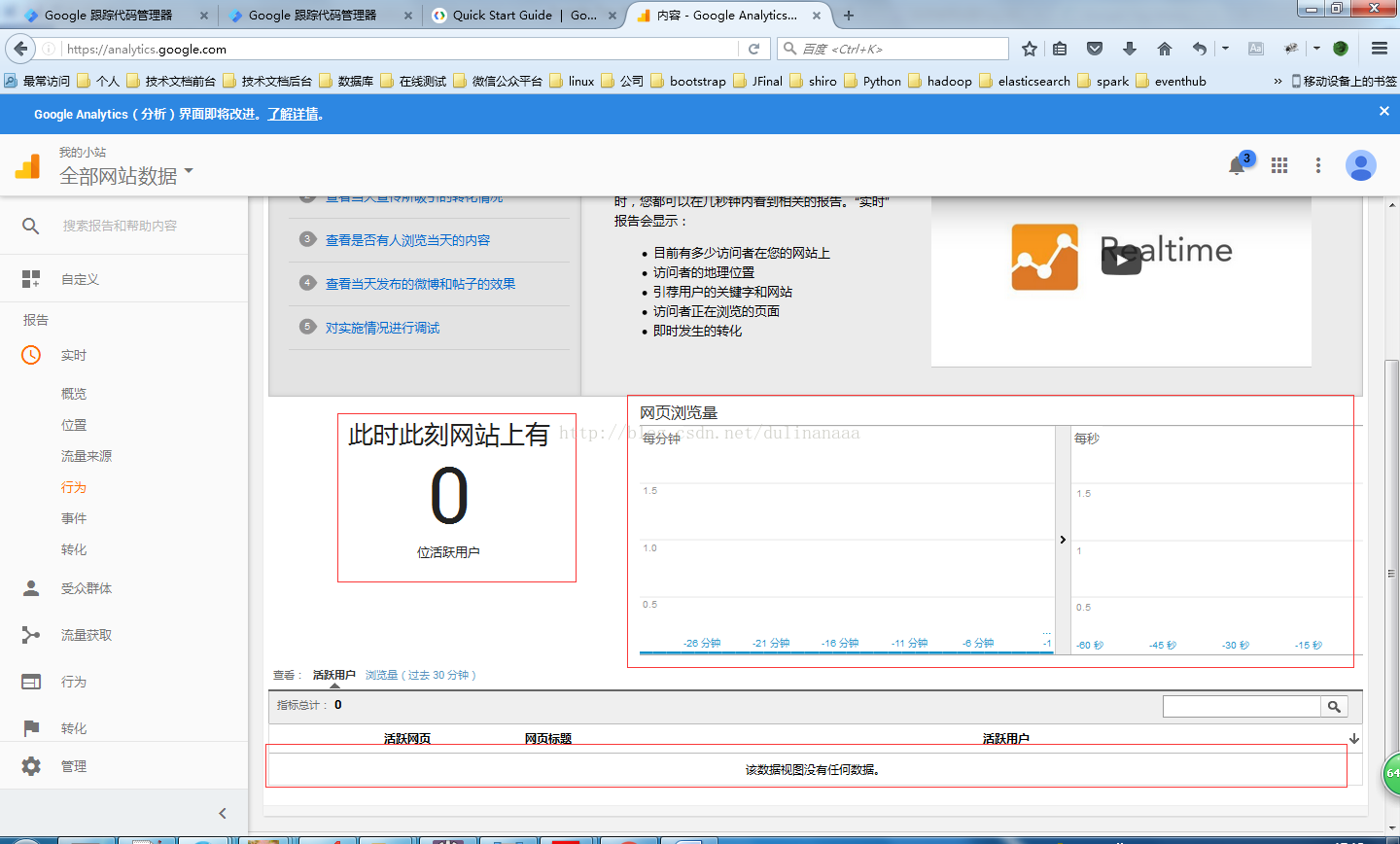This screenshot has height=844, width=1400.
Task: Open the 技术文档前台 bookmark folder
Action: pyautogui.click(x=171, y=82)
